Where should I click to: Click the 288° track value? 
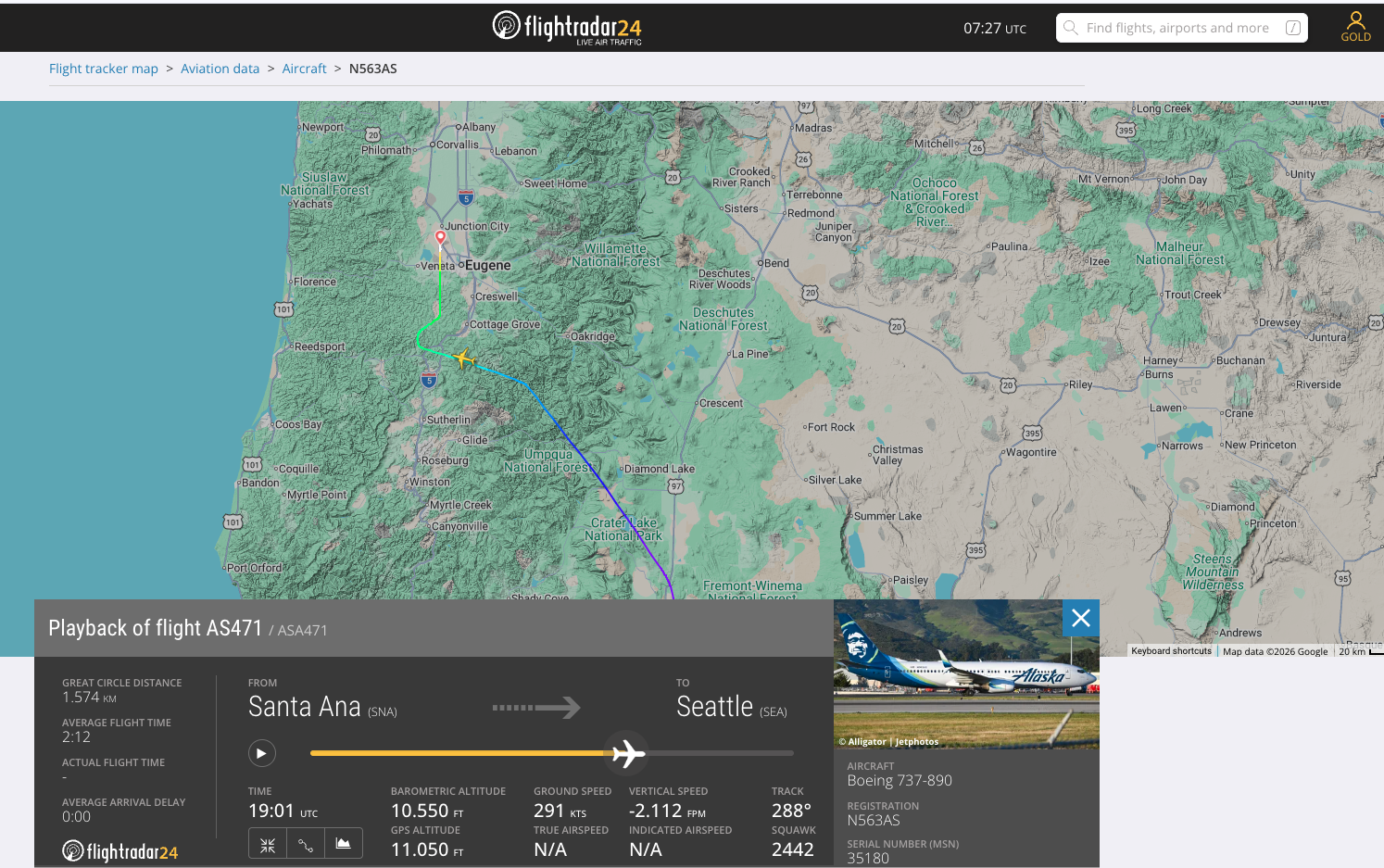pos(791,811)
